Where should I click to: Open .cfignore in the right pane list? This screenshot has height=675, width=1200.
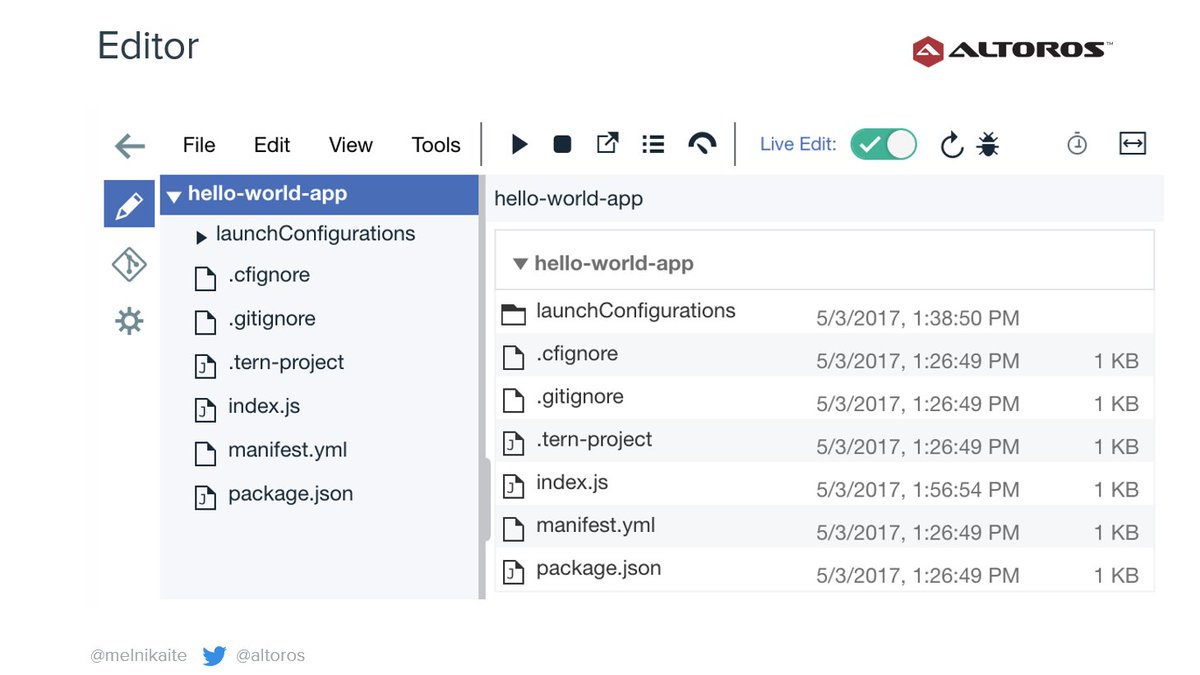[x=577, y=354]
